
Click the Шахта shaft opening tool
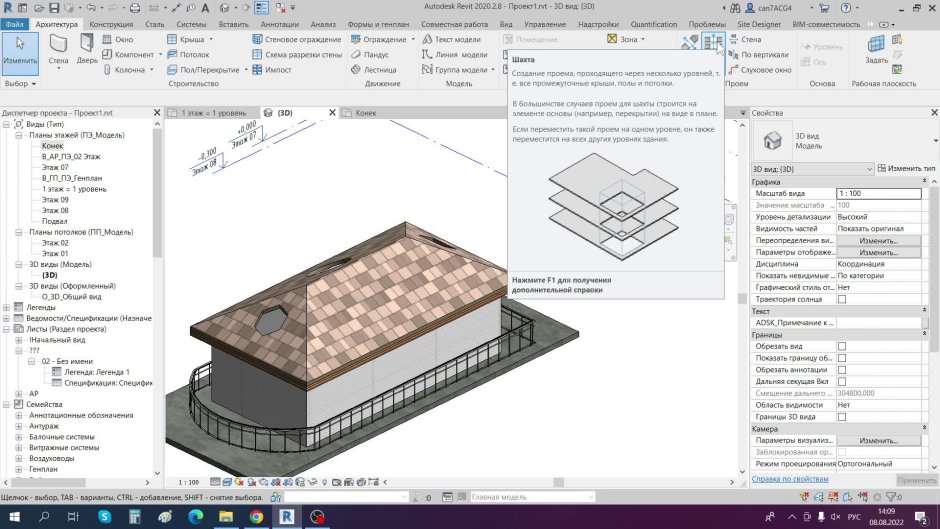[713, 41]
